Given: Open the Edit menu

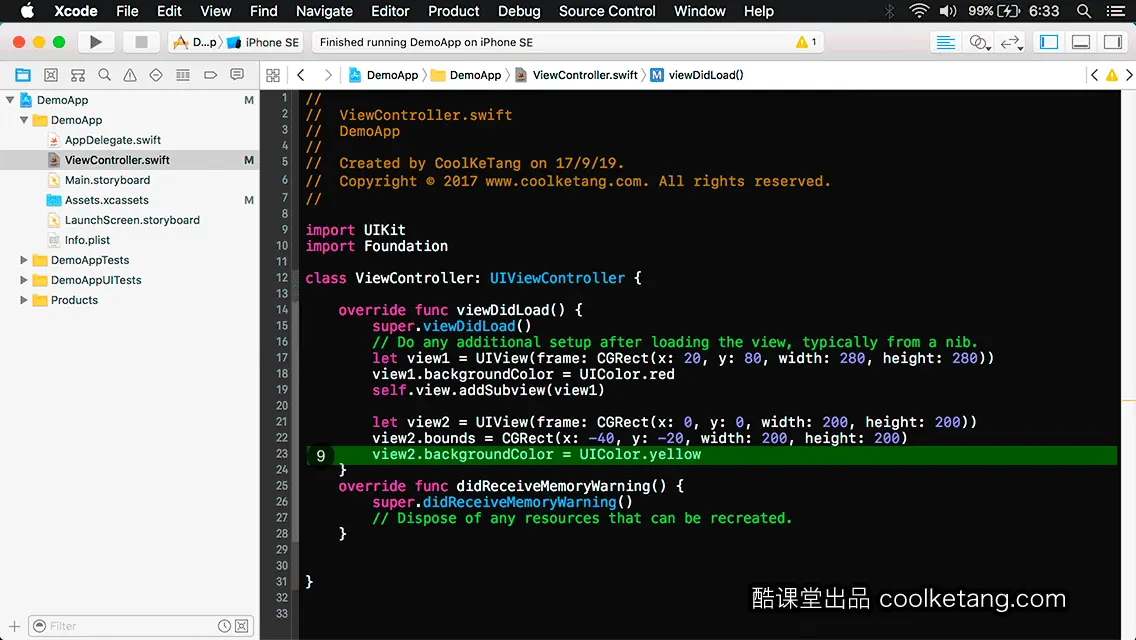Looking at the screenshot, I should [x=169, y=11].
